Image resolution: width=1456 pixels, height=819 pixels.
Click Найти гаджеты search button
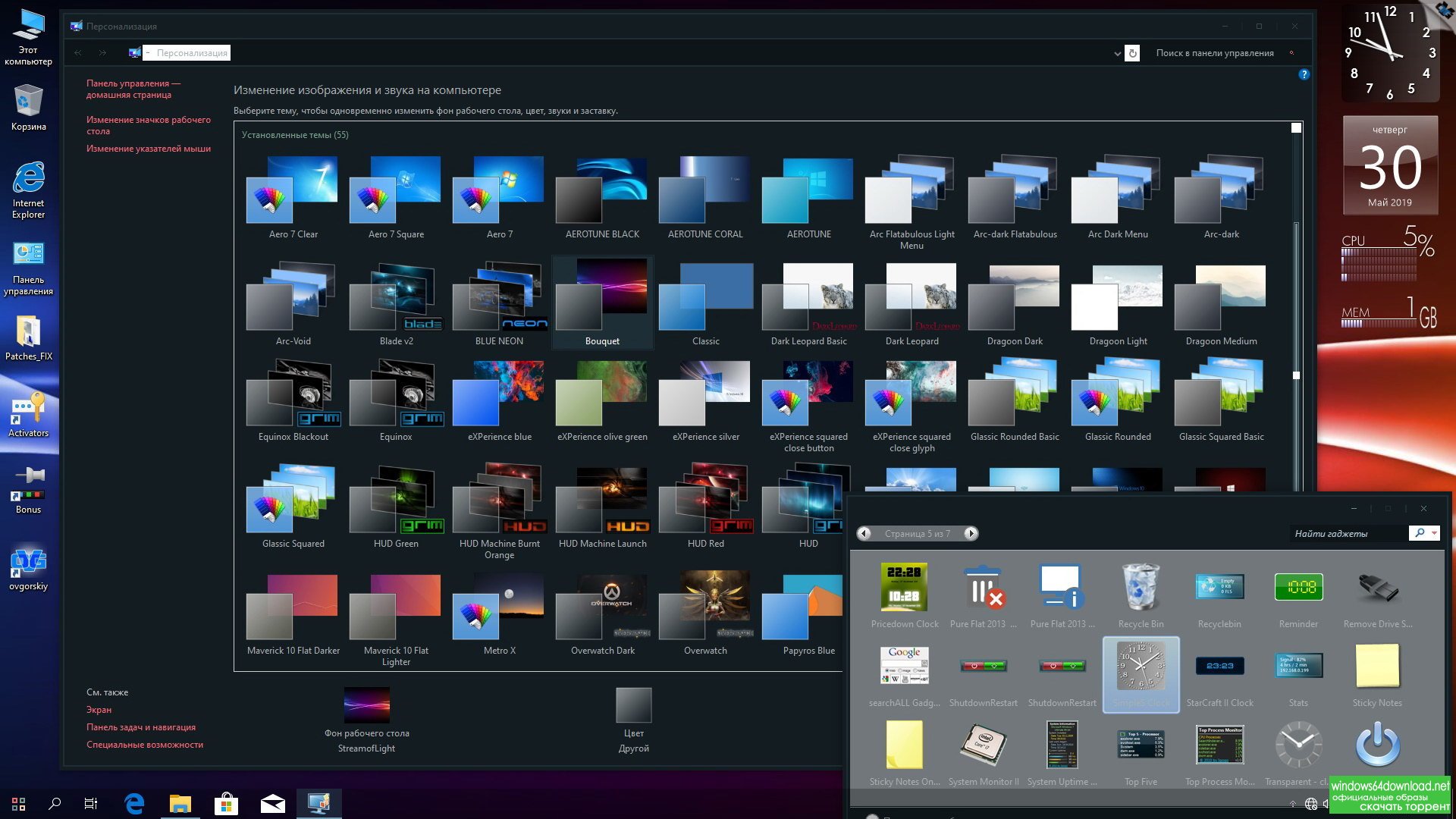click(x=1420, y=533)
